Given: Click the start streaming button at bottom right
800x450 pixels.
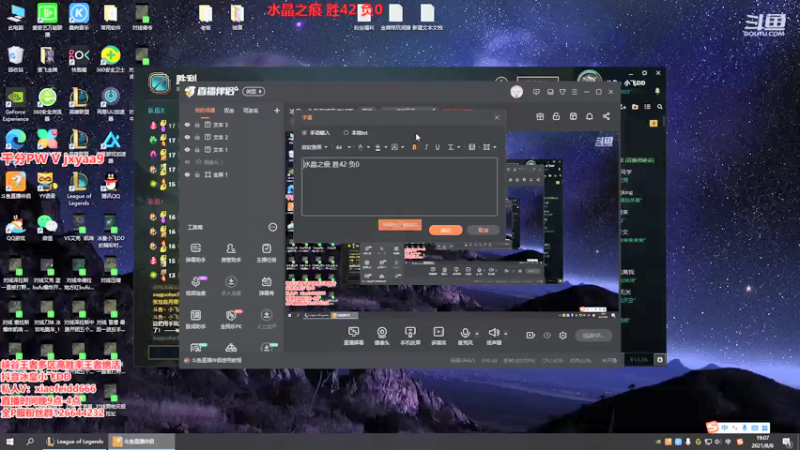Looking at the screenshot, I should pos(593,335).
